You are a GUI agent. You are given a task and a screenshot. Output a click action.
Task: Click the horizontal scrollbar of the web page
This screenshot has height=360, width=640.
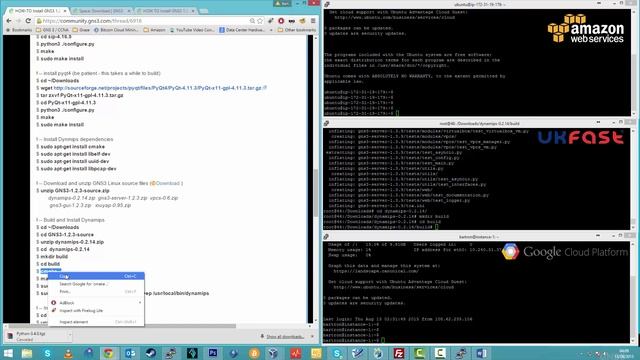122,326
